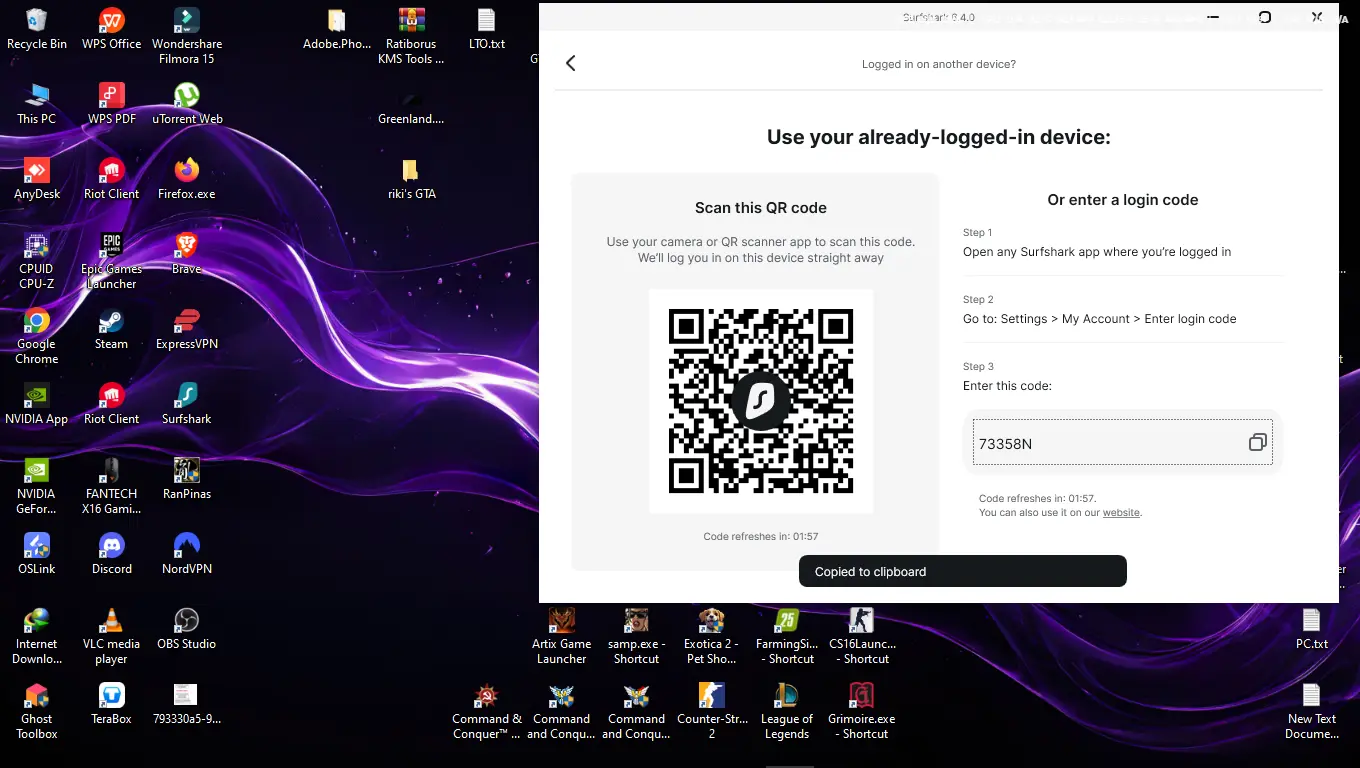Click the 'Scan this QR code' heading
Viewport: 1360px width, 768px height.
pos(761,208)
